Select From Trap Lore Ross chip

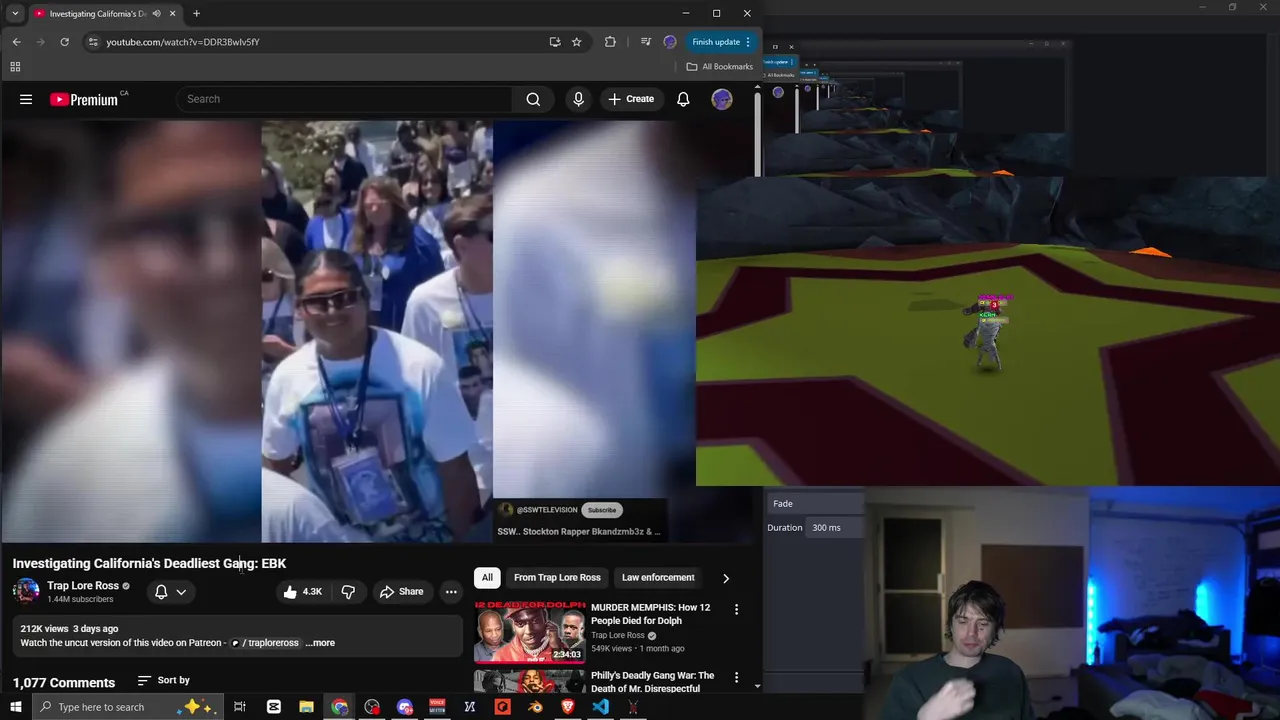557,577
